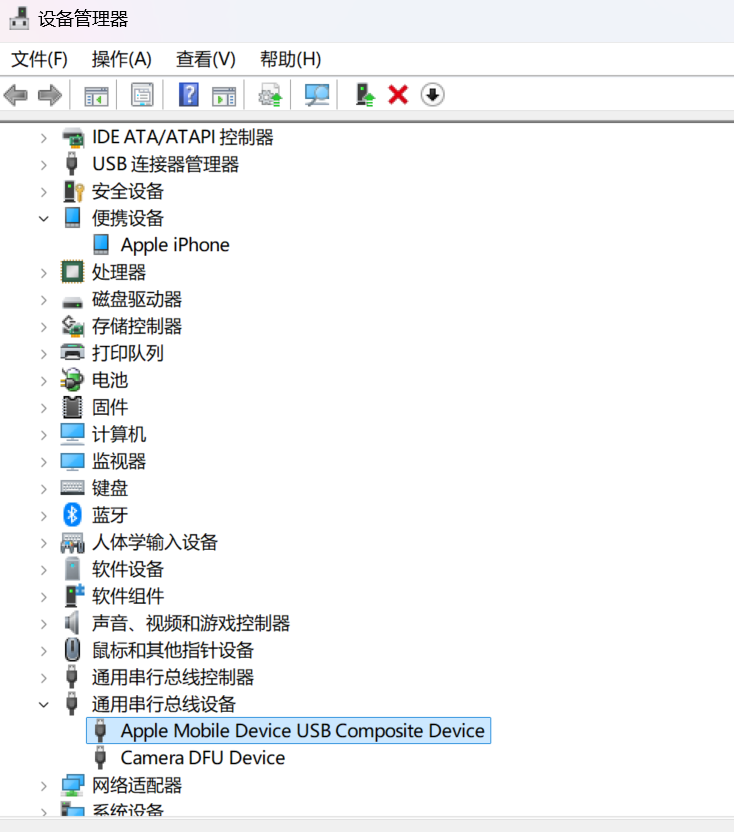Select the Camera DFU Device entry
This screenshot has height=832, width=734.
[x=203, y=758]
